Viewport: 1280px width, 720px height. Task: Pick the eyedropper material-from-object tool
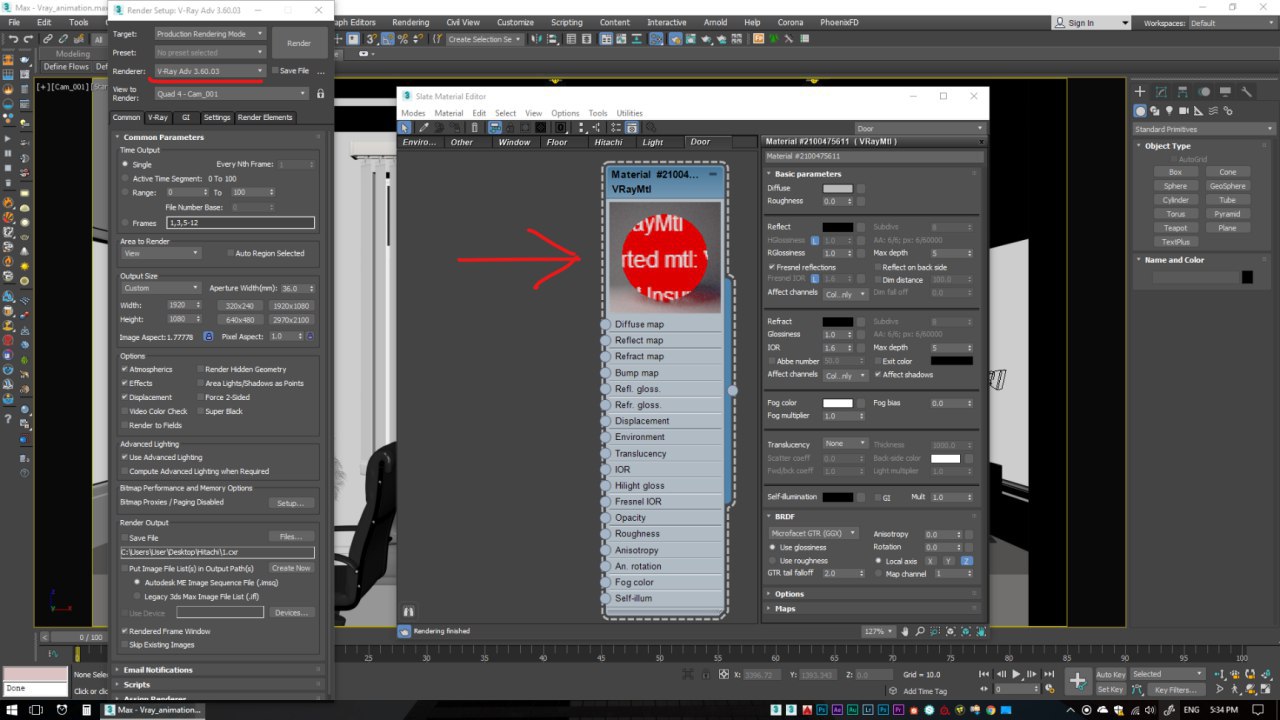click(x=424, y=128)
